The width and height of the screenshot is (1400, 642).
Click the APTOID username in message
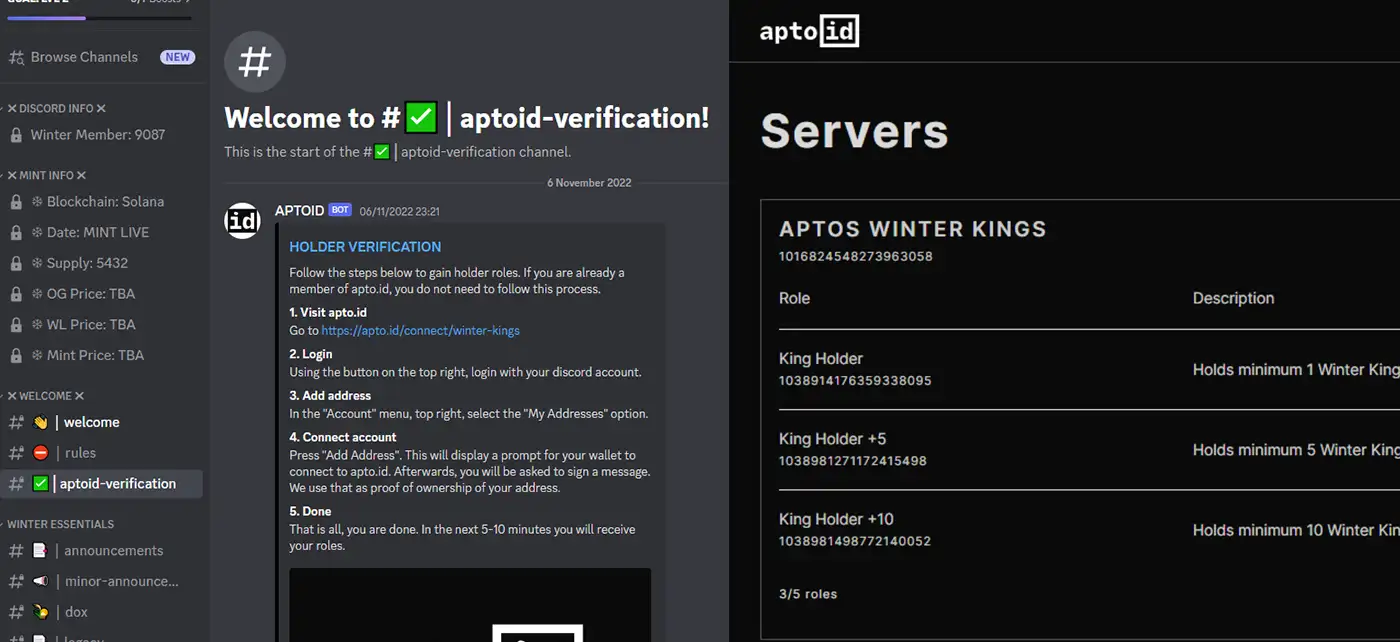pyautogui.click(x=299, y=211)
